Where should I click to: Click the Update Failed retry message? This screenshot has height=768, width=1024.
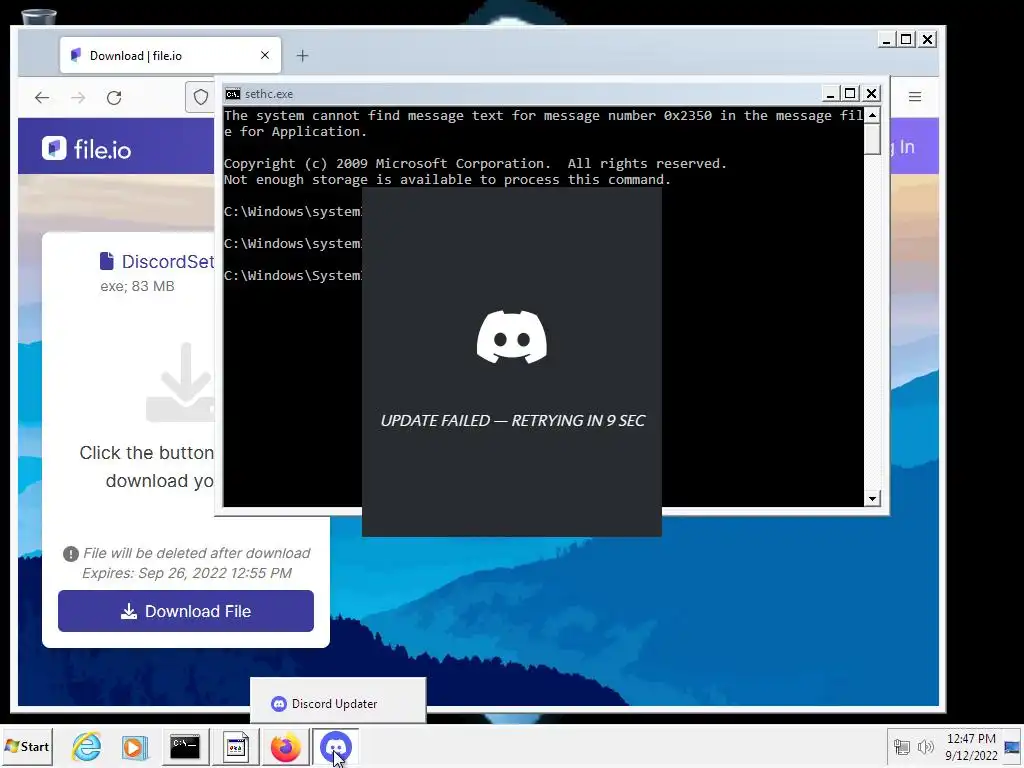point(513,421)
